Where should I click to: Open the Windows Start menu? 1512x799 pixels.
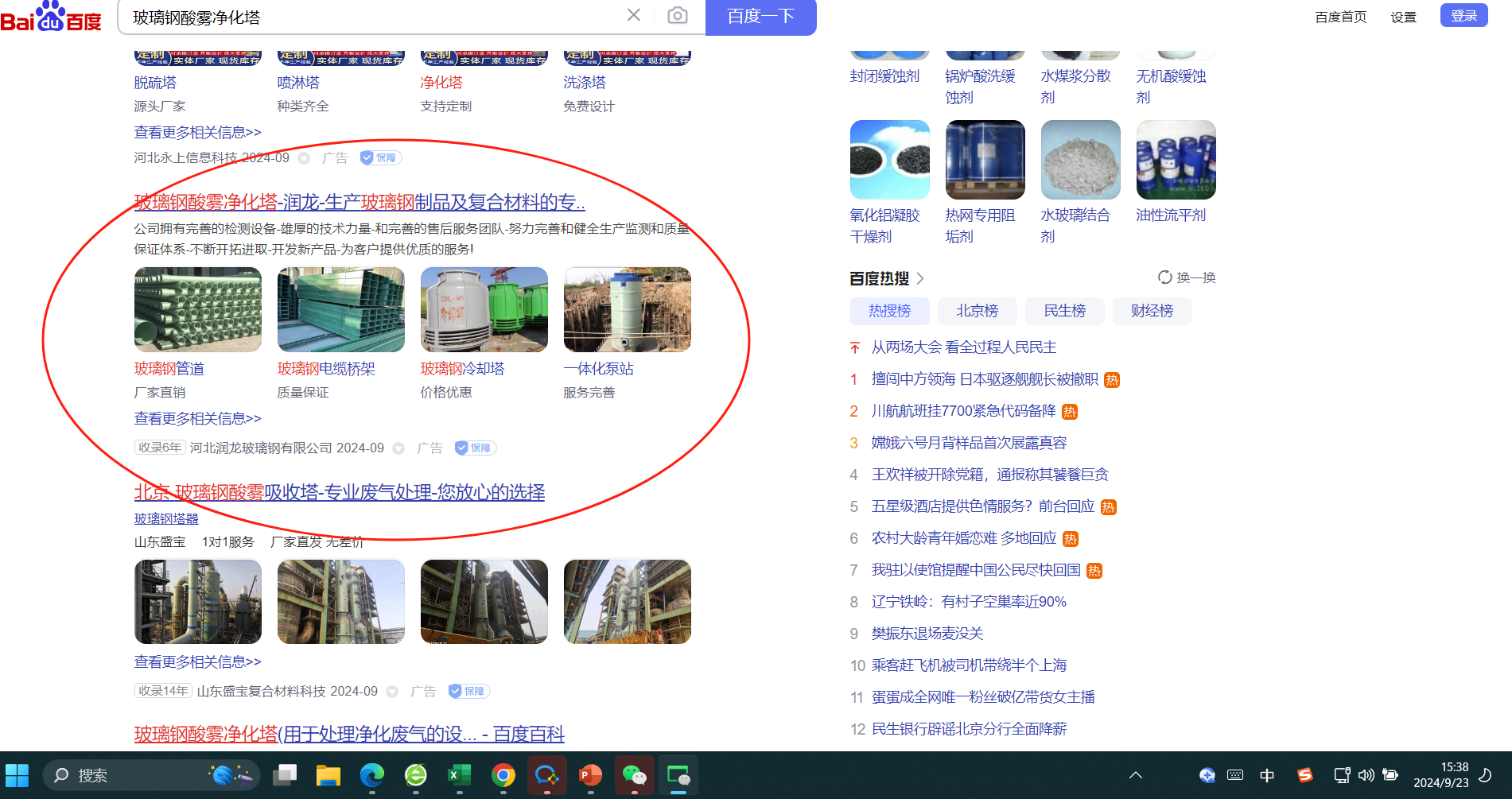click(x=17, y=775)
